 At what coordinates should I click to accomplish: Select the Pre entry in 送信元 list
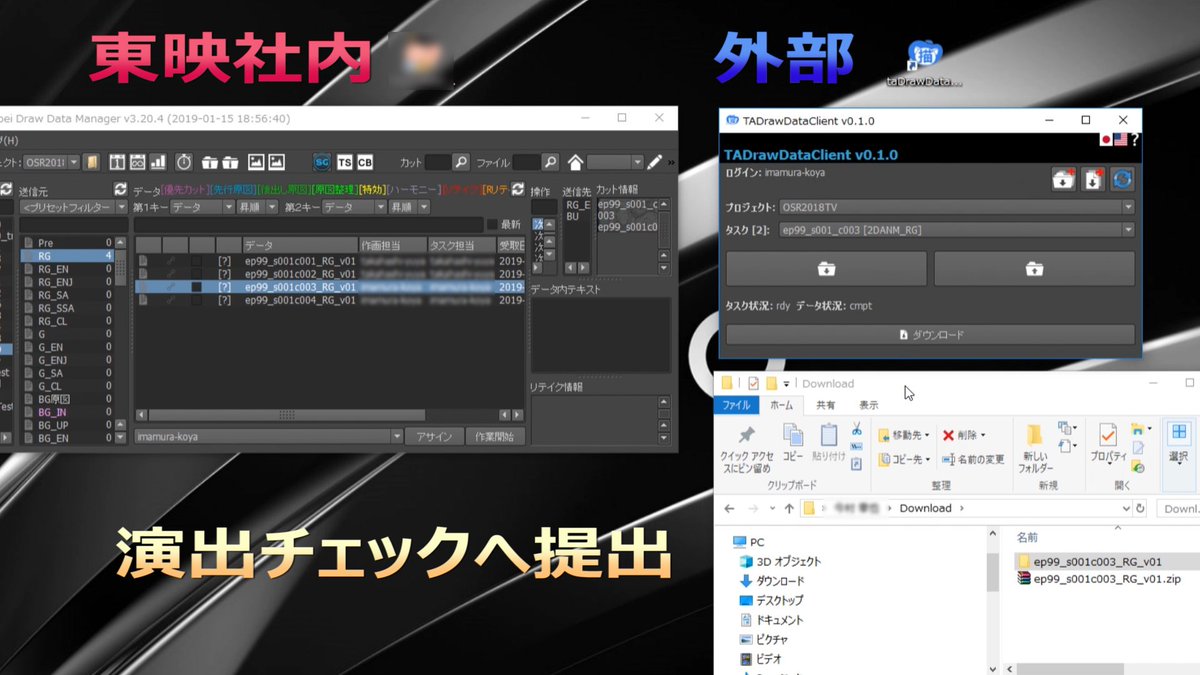tap(68, 243)
